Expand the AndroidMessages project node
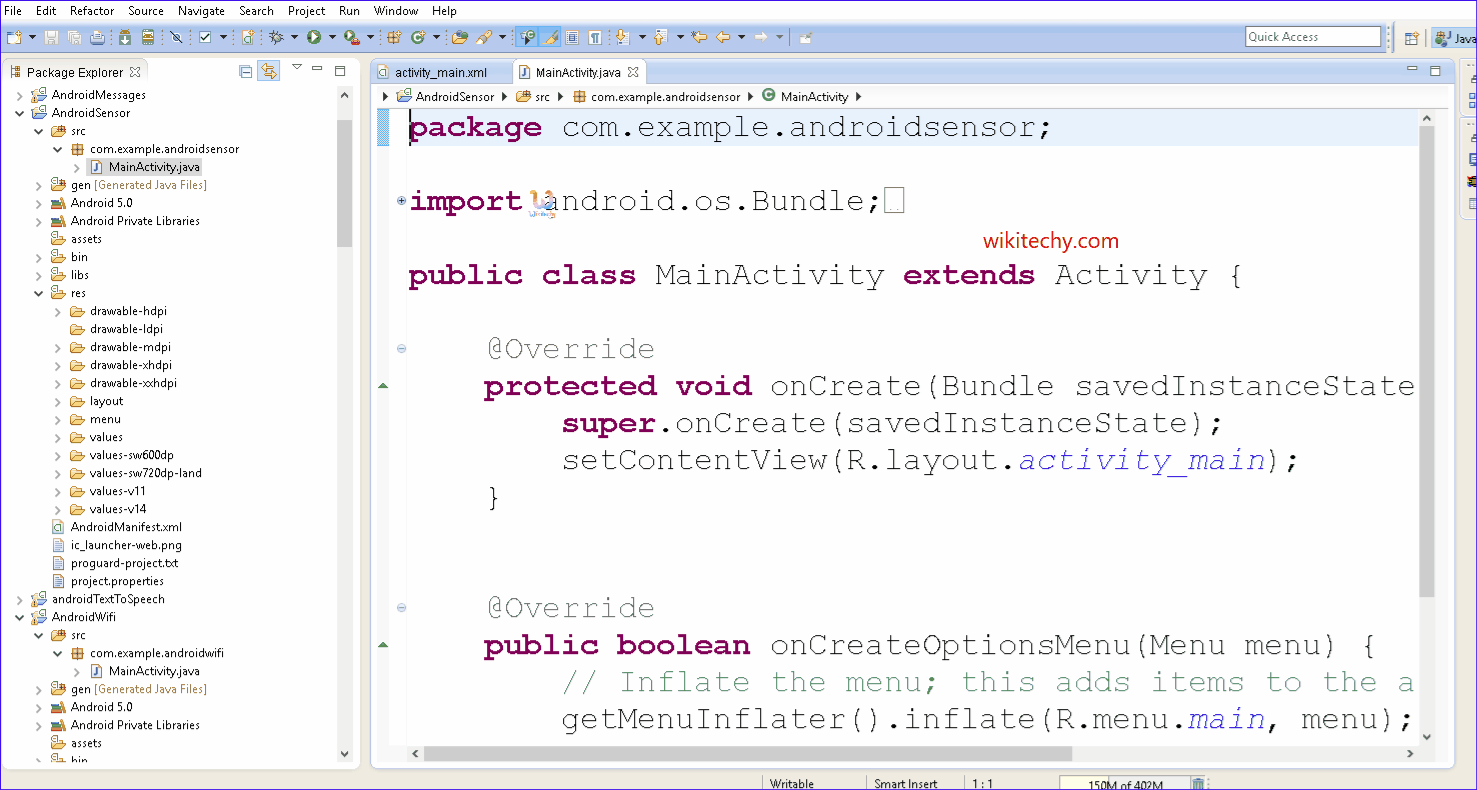This screenshot has width=1477, height=790. (20, 95)
